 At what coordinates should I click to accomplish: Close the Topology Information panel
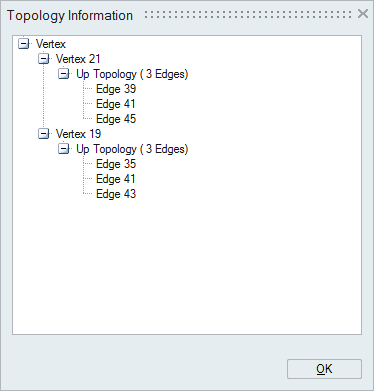363,14
